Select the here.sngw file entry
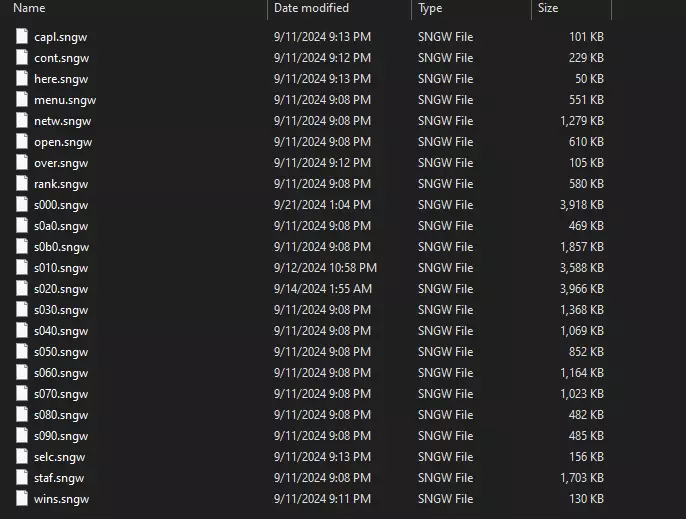The width and height of the screenshot is (686, 519). [x=61, y=79]
